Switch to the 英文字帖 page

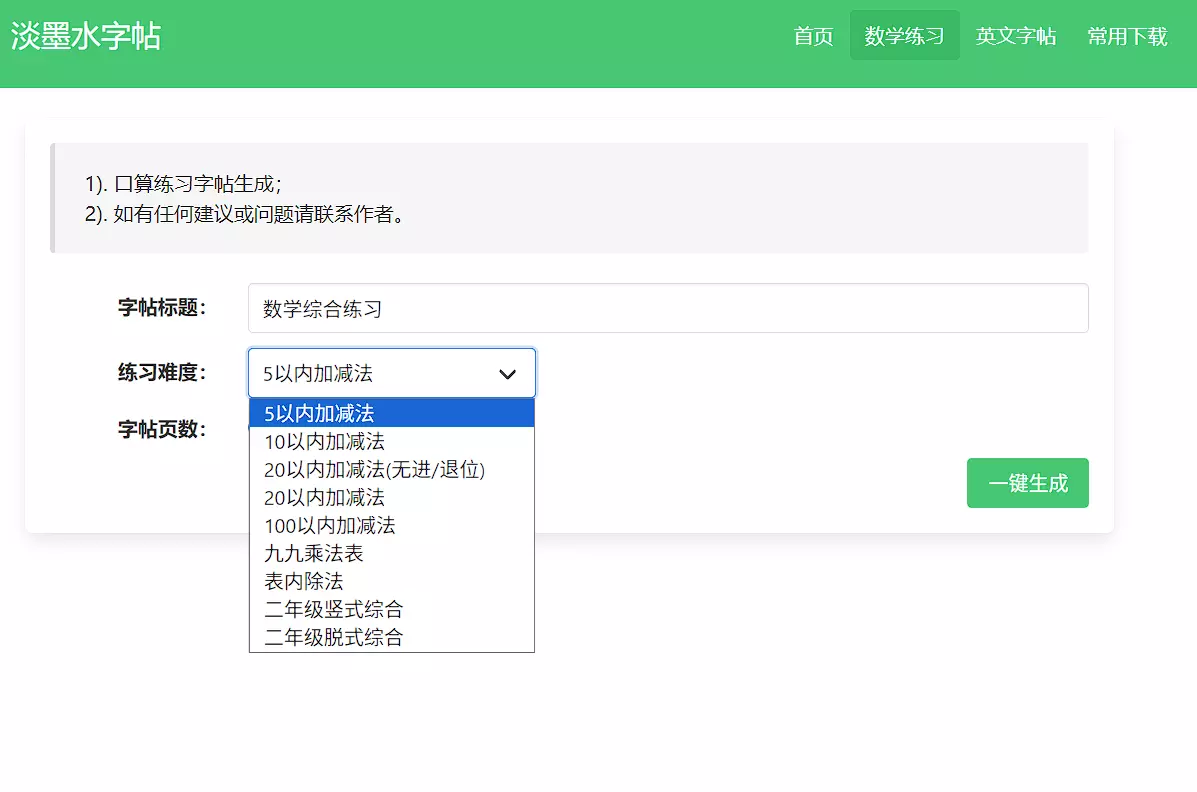click(1015, 36)
